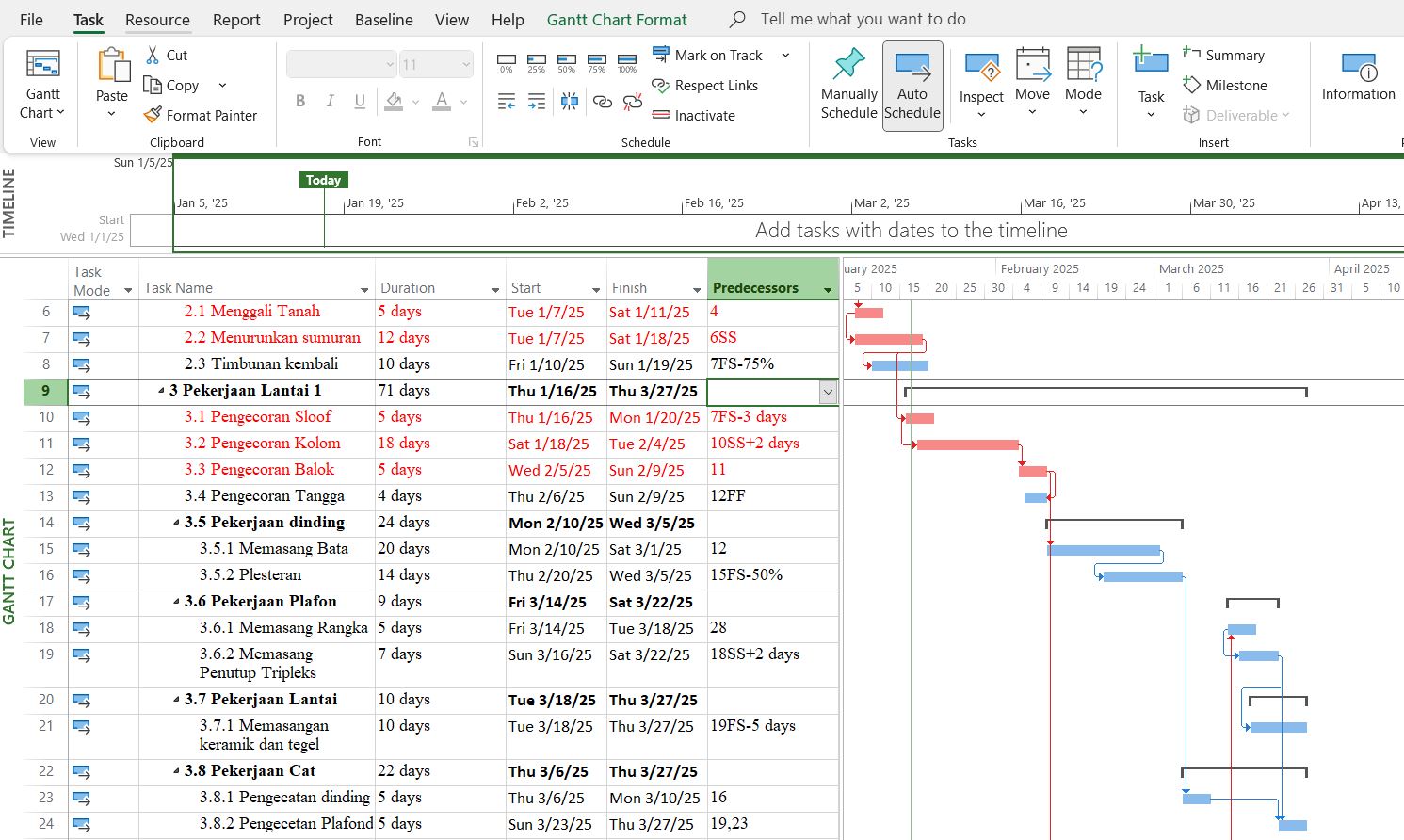Open the Task Name column filter dropdown
The image size is (1404, 840).
364,290
